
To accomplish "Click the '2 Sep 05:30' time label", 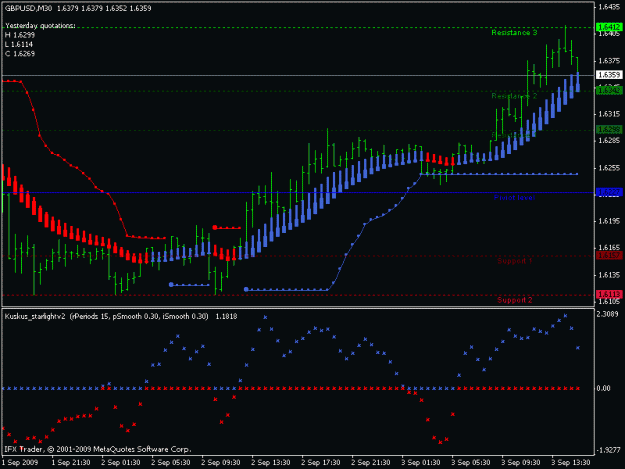I will click(171, 463).
